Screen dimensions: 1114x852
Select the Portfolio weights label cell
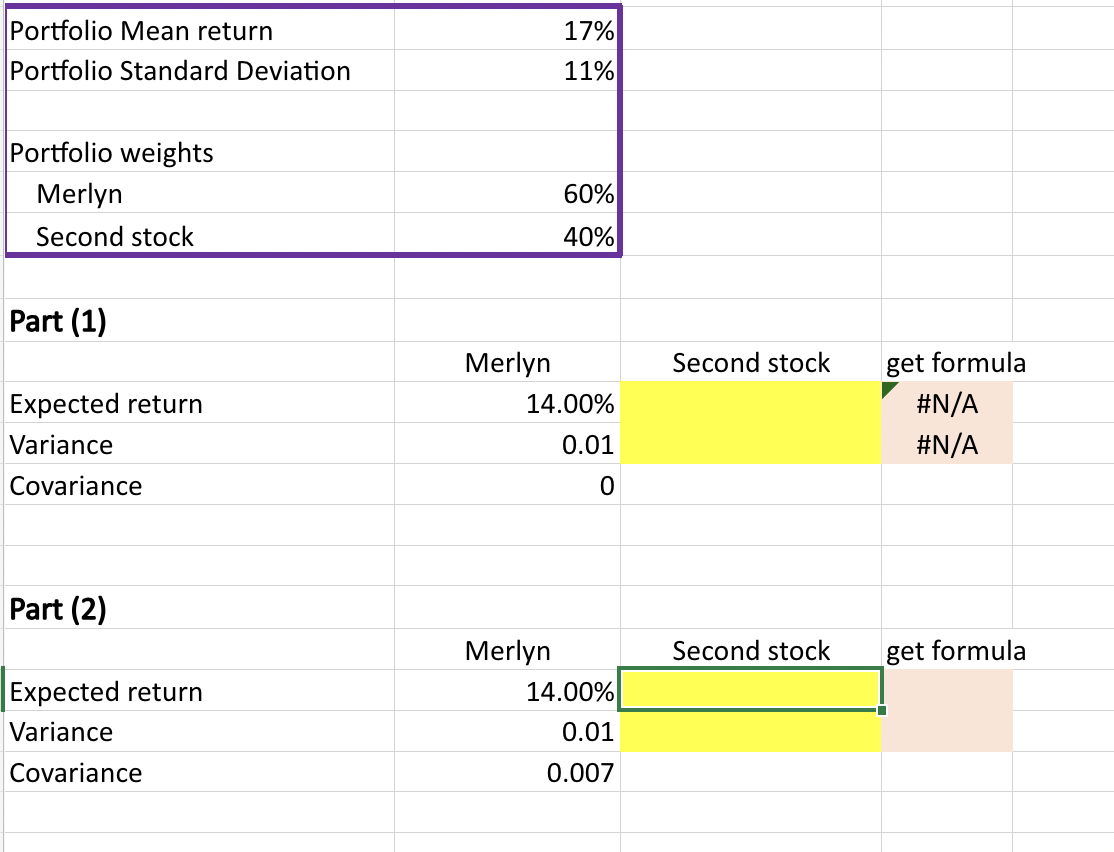[199, 153]
